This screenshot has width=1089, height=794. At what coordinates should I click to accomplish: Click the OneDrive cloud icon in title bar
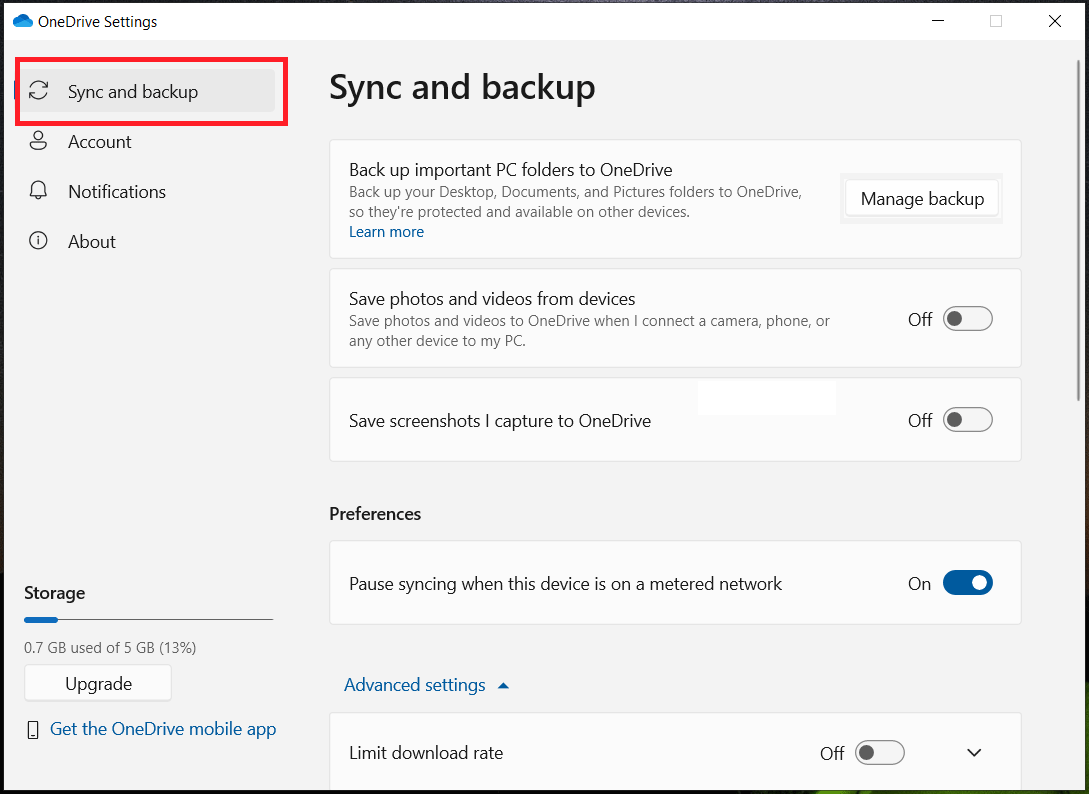pos(23,21)
